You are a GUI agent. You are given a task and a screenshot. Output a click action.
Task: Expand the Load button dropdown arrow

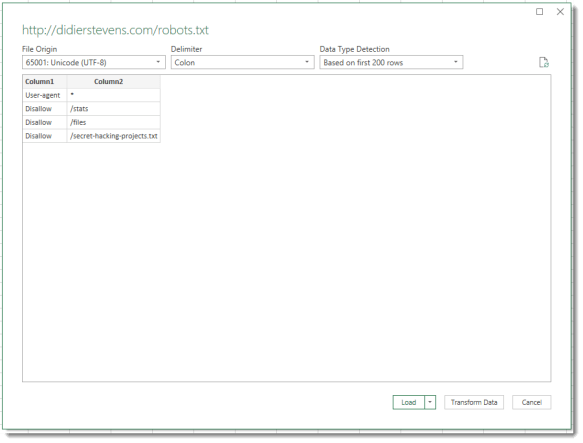tap(430, 402)
